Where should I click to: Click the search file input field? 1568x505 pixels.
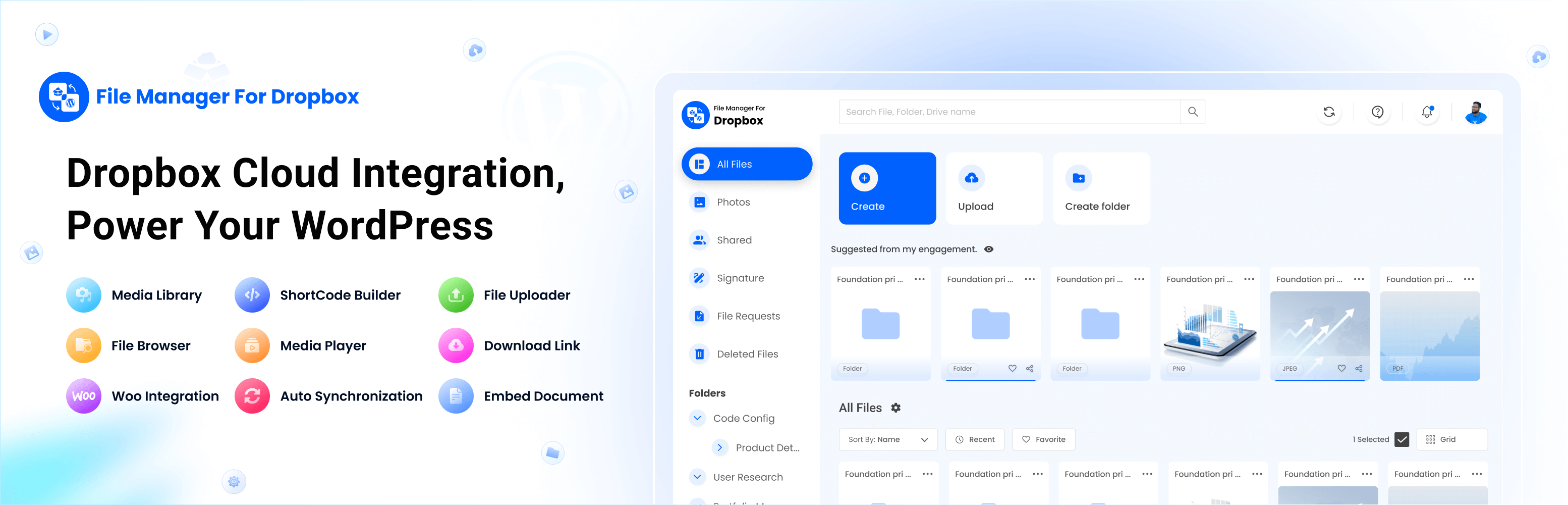point(1009,112)
